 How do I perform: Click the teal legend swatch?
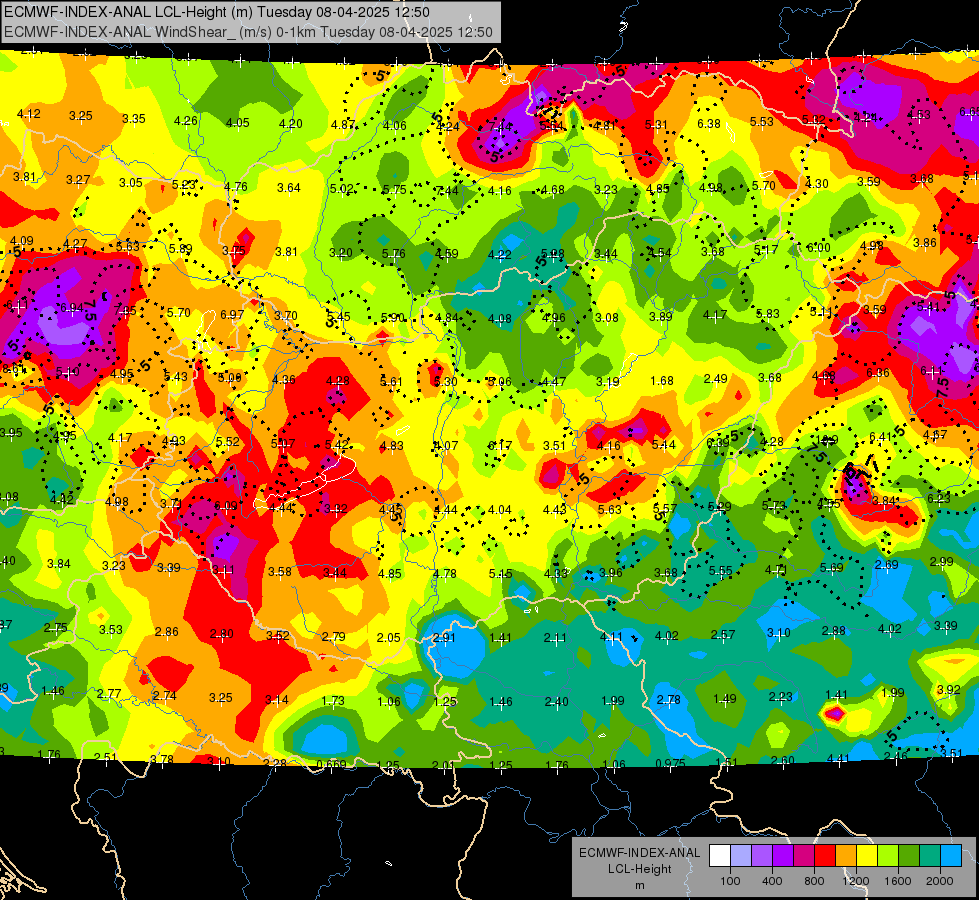pos(930,856)
